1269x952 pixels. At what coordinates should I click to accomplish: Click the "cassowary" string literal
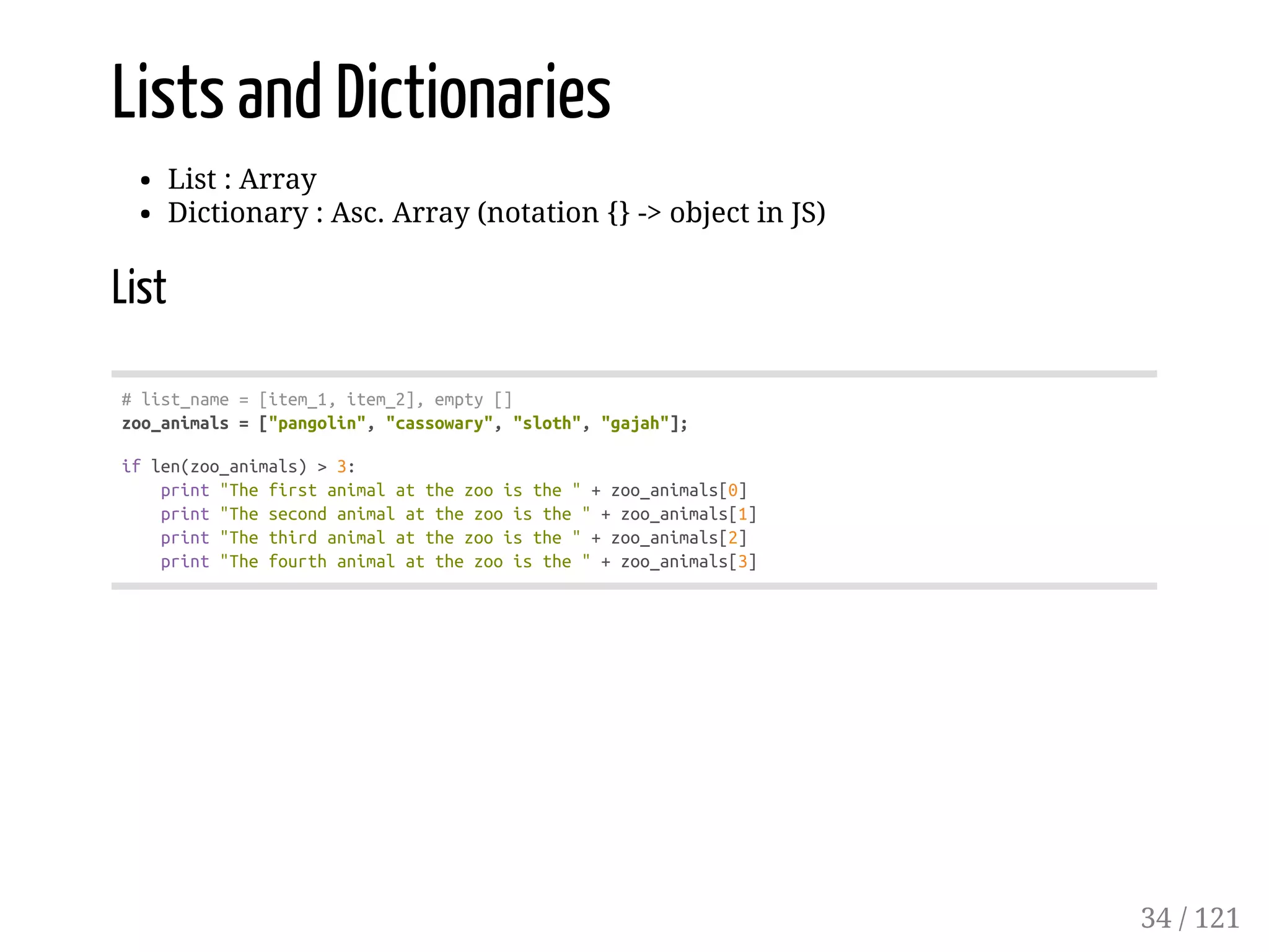pos(439,424)
